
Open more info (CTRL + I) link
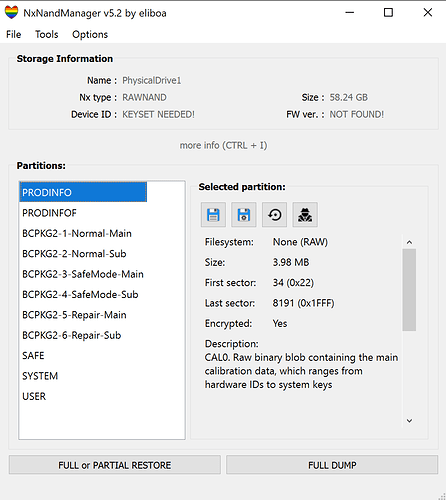point(223,145)
